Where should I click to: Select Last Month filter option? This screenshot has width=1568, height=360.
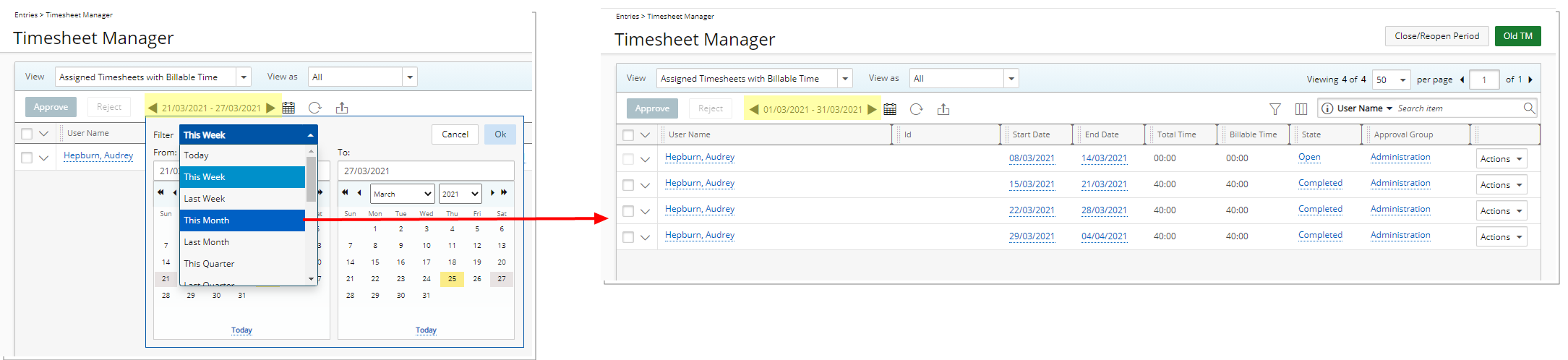point(242,242)
